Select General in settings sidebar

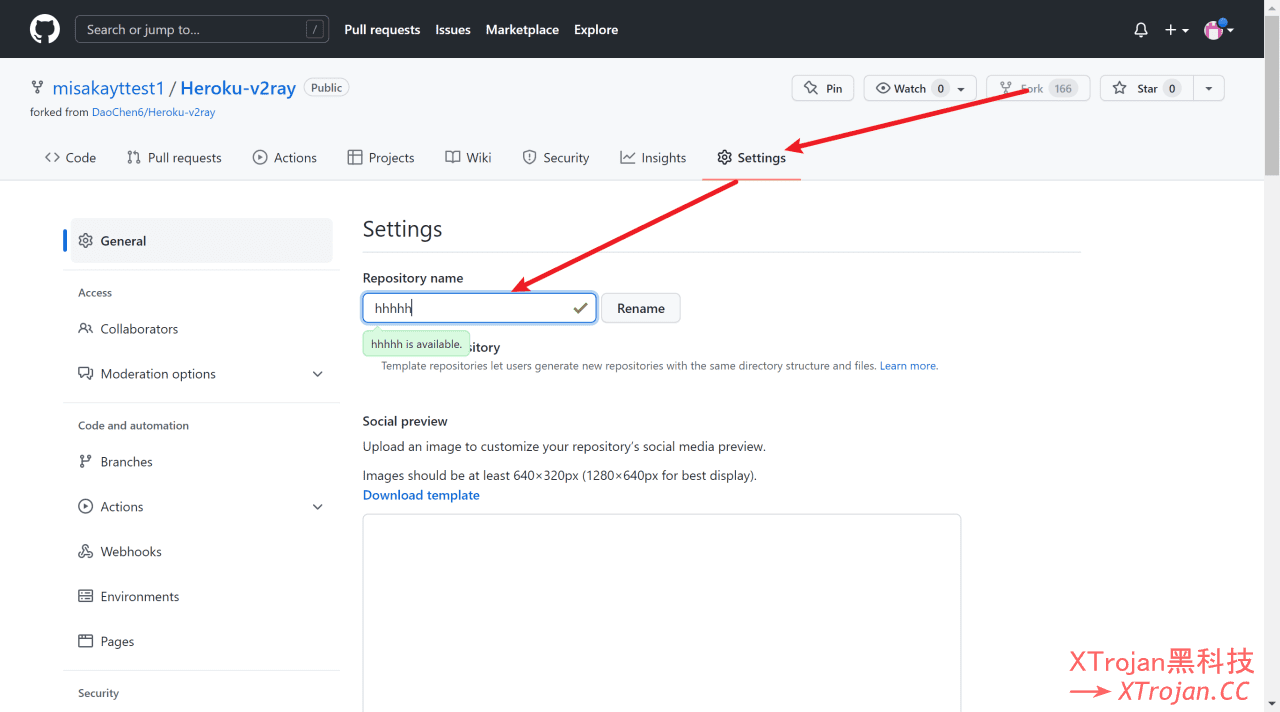201,241
